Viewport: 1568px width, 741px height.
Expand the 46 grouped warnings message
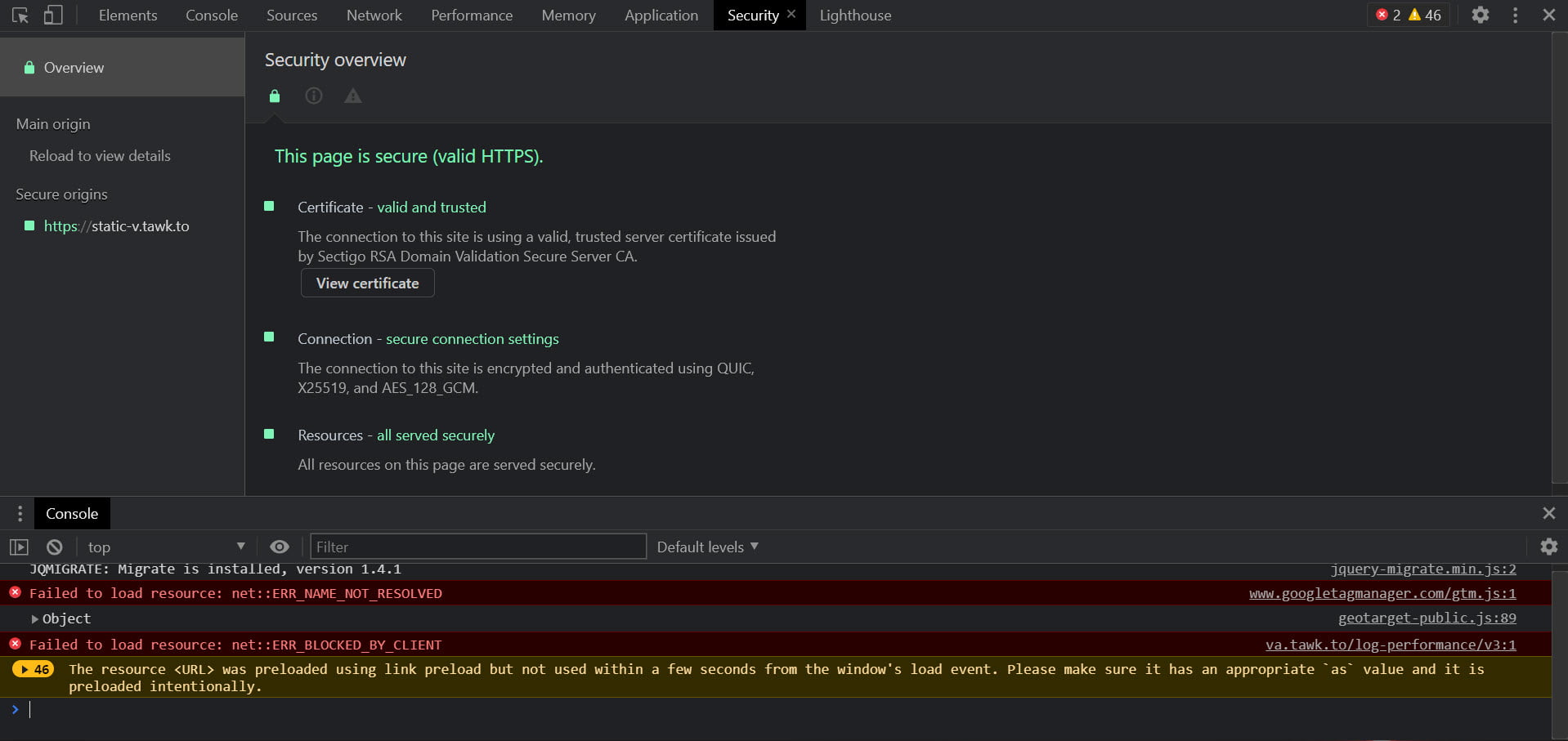(x=34, y=670)
